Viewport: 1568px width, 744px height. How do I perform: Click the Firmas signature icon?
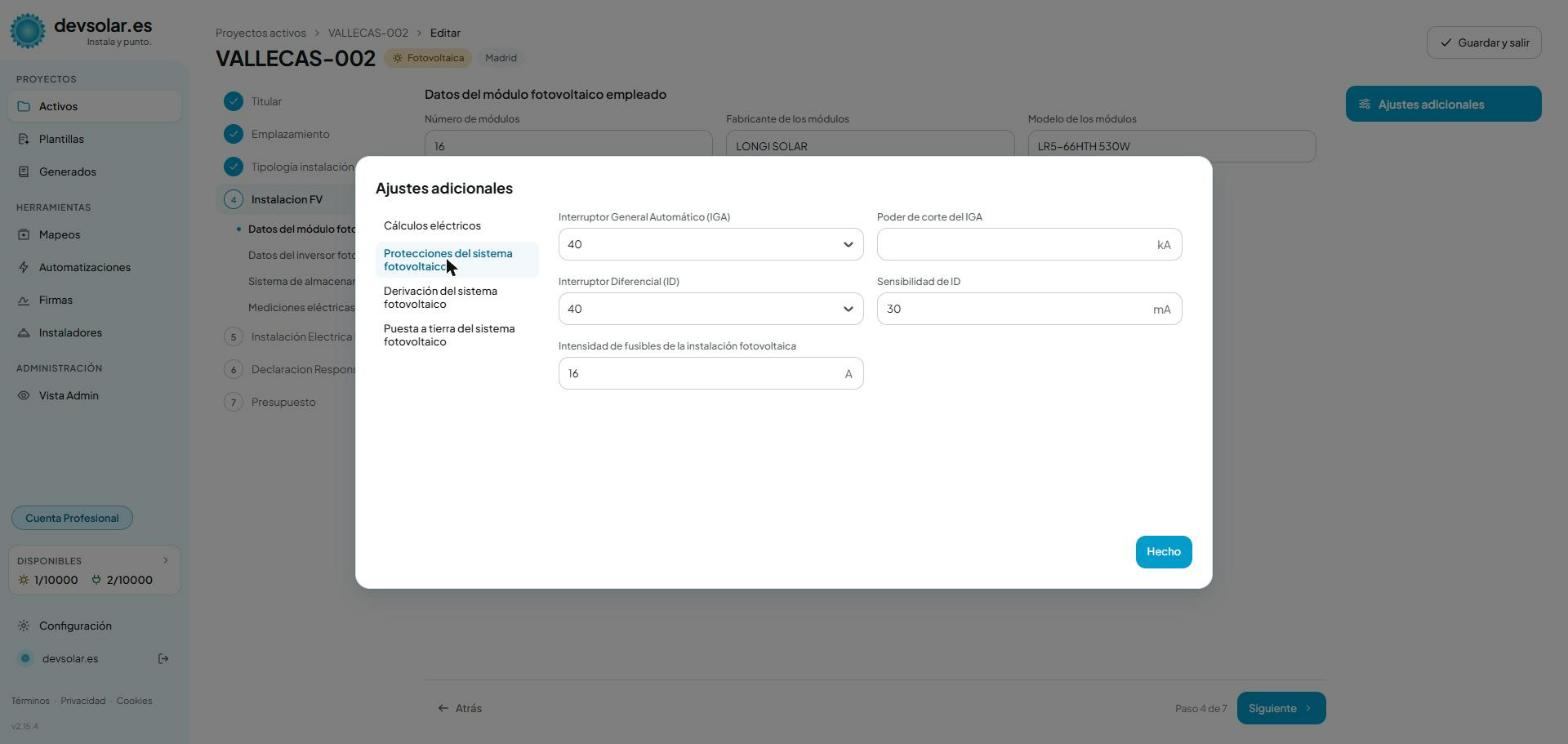click(24, 300)
